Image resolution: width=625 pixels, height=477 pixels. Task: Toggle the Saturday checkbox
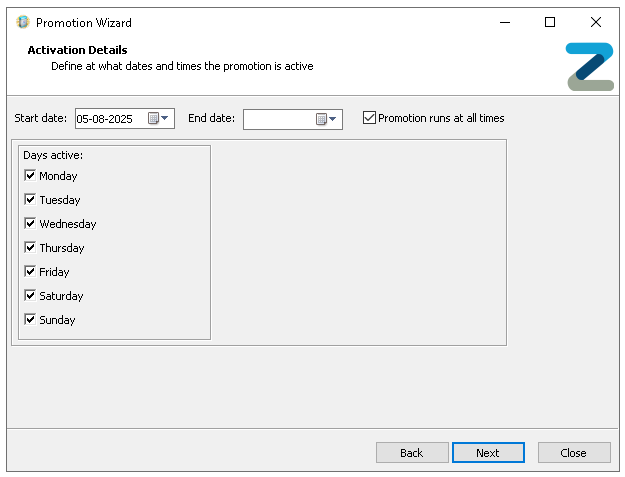[30, 296]
